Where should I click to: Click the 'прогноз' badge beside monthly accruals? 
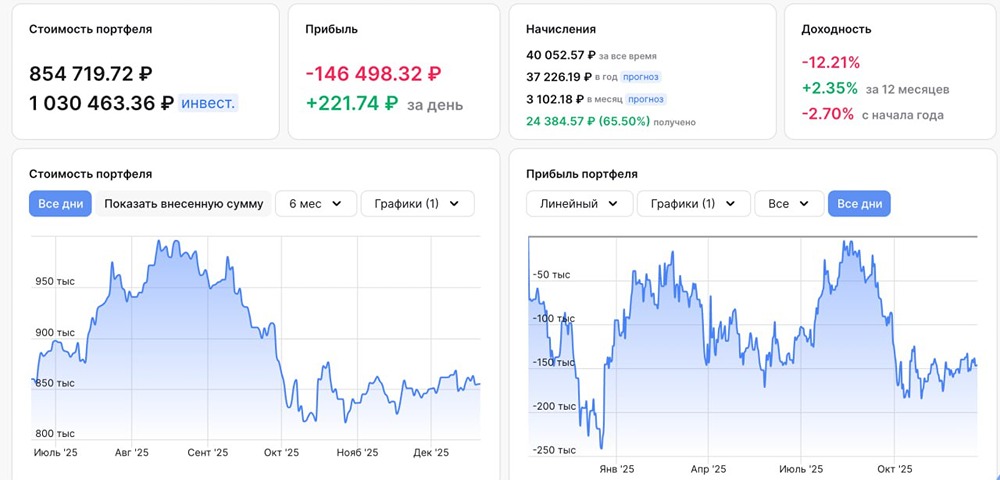point(646,99)
